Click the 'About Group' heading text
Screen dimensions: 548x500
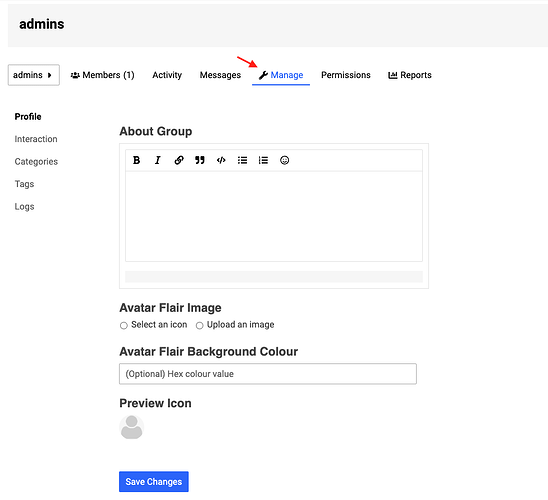pos(156,131)
